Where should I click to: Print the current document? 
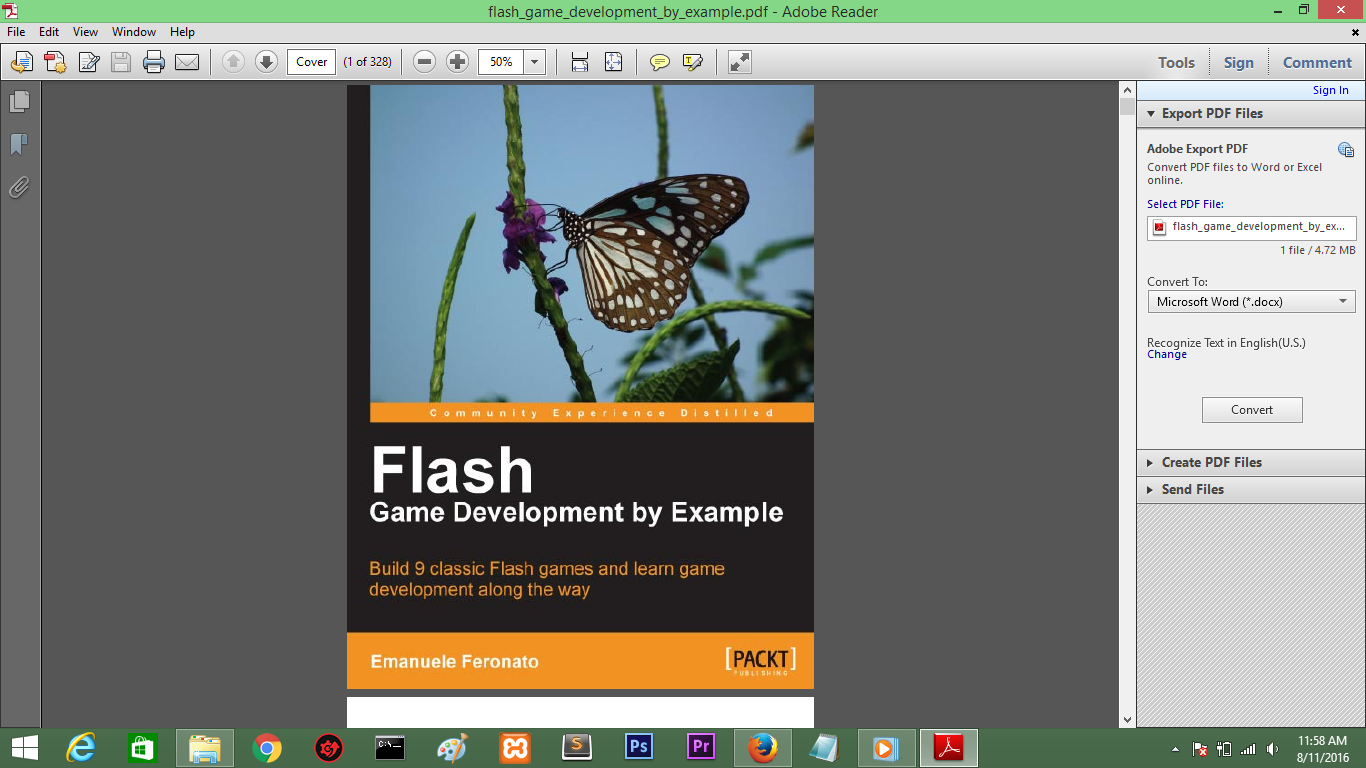pyautogui.click(x=153, y=62)
